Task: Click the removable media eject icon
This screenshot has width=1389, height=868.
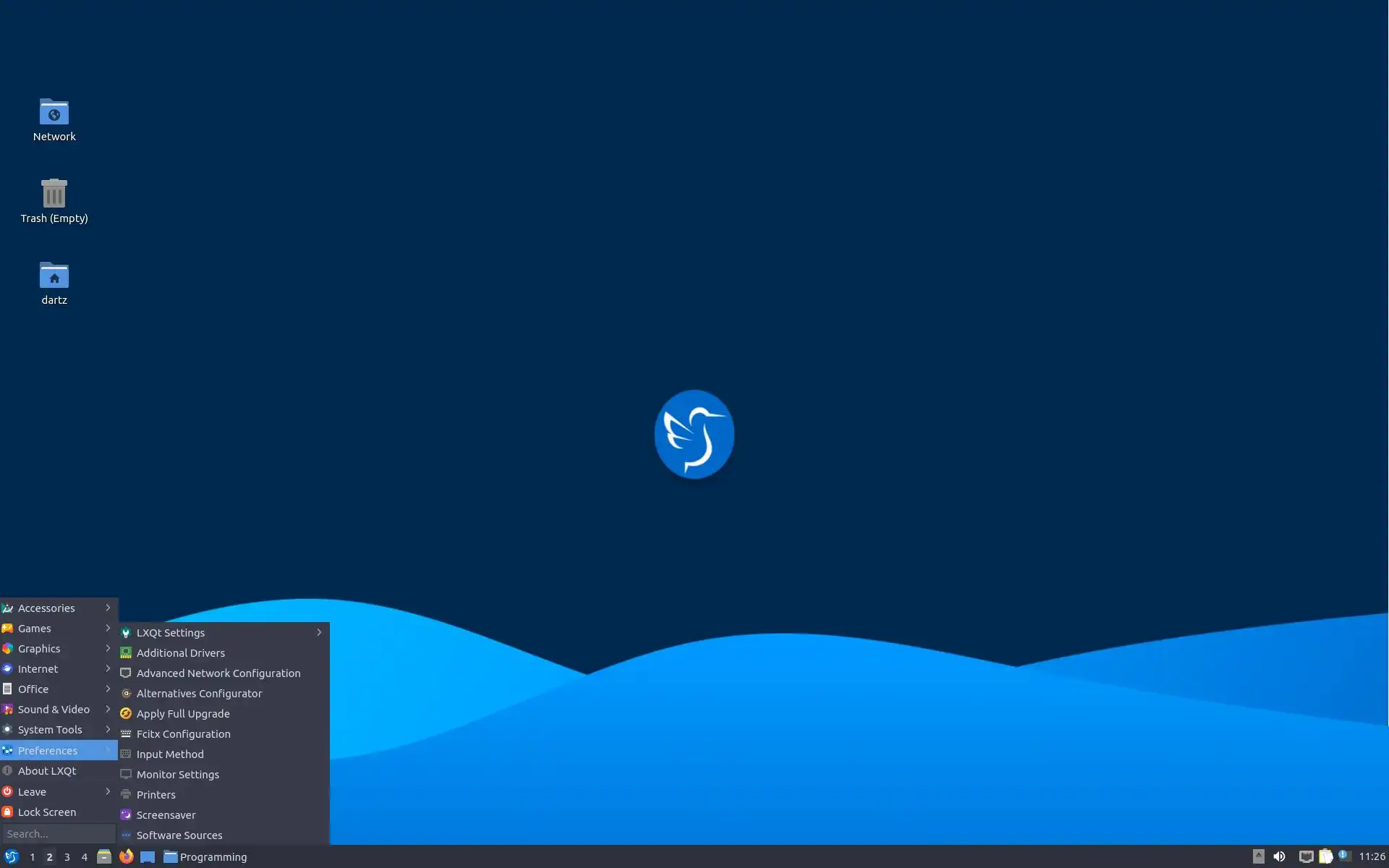Action: (1258, 856)
